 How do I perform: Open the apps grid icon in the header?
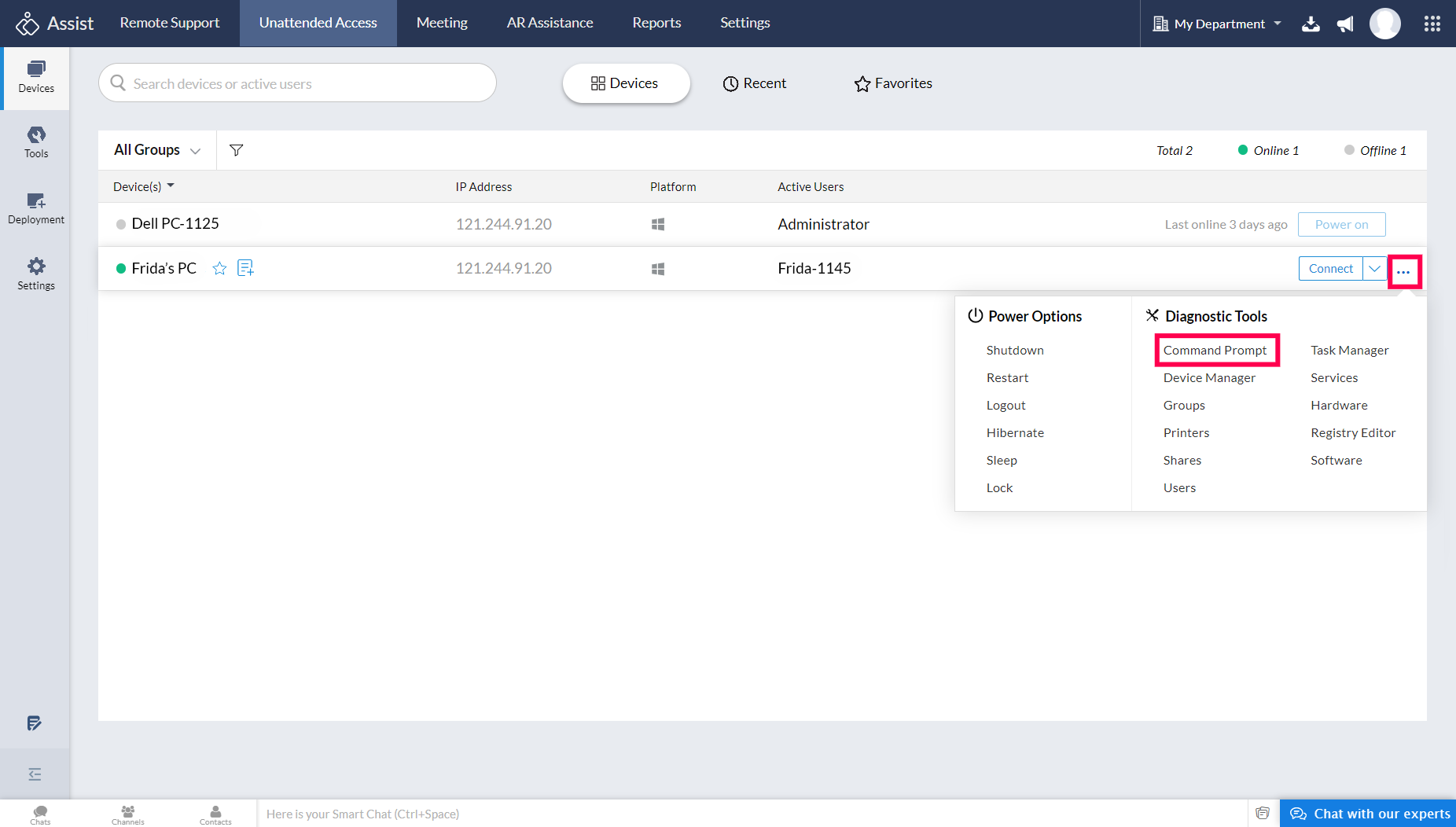point(1432,24)
